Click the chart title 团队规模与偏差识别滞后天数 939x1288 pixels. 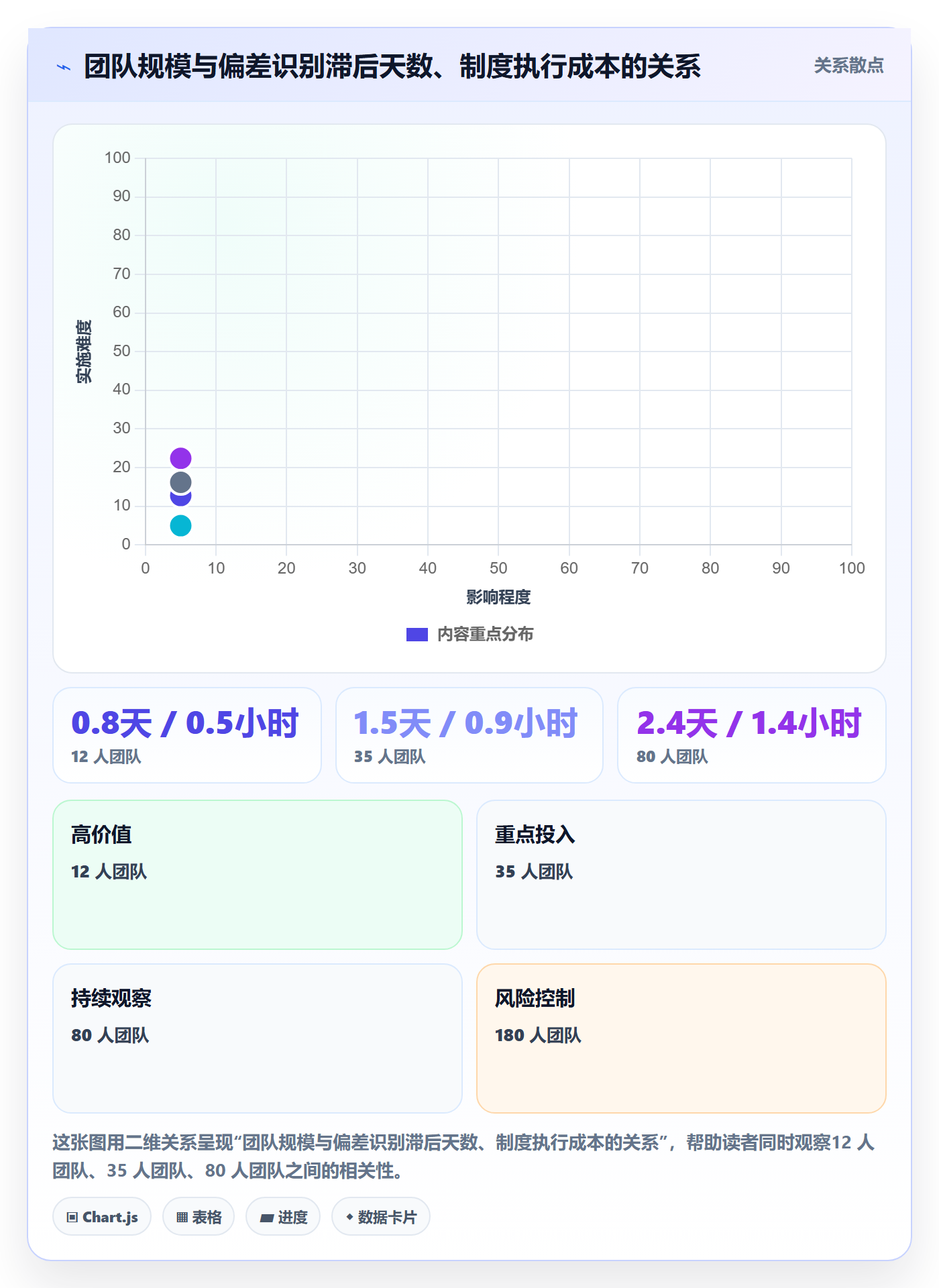click(x=392, y=66)
